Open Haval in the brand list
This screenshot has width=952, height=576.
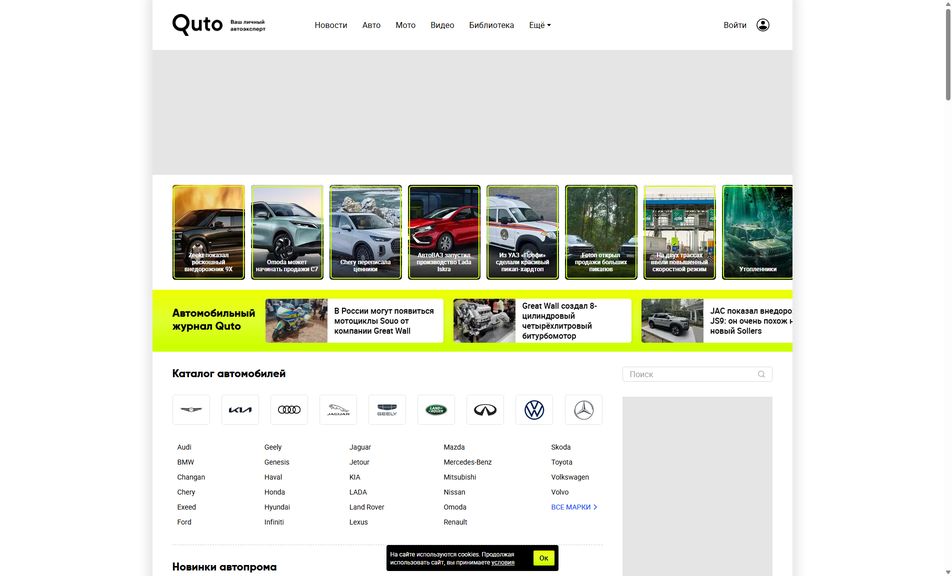(x=273, y=478)
